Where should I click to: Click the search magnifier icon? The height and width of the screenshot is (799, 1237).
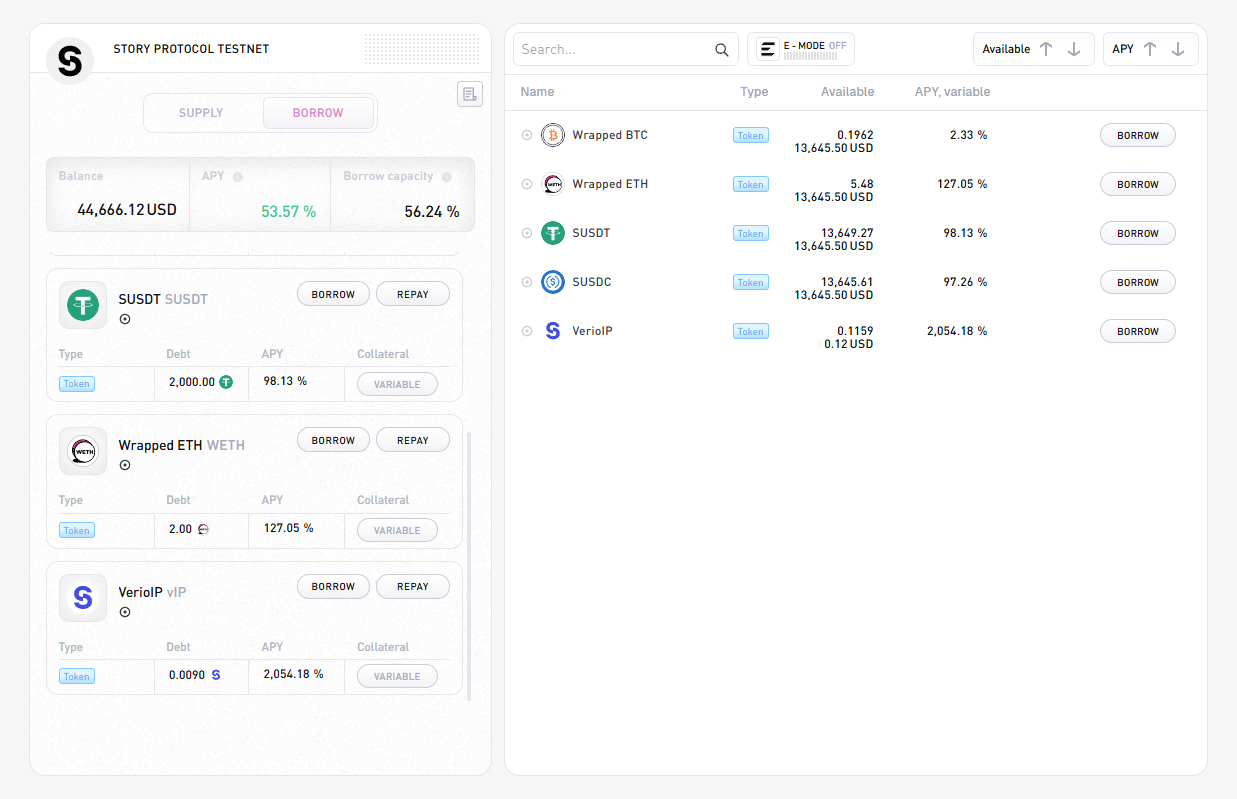click(x=722, y=50)
